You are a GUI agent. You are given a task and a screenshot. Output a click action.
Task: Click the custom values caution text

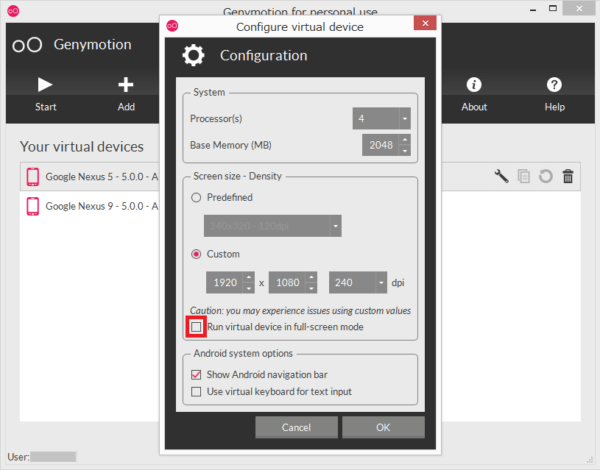300,310
